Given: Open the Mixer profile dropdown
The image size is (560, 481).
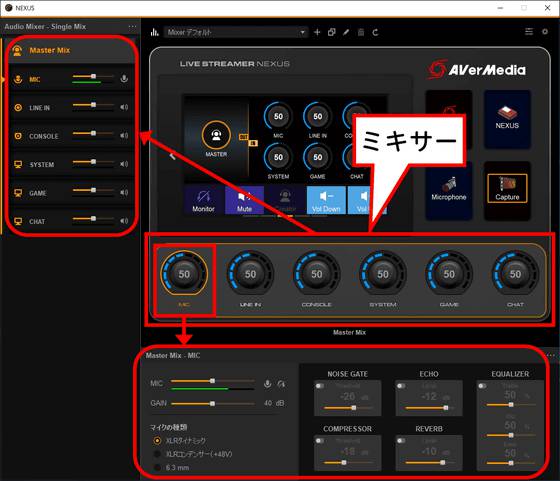Looking at the screenshot, I should pyautogui.click(x=236, y=32).
